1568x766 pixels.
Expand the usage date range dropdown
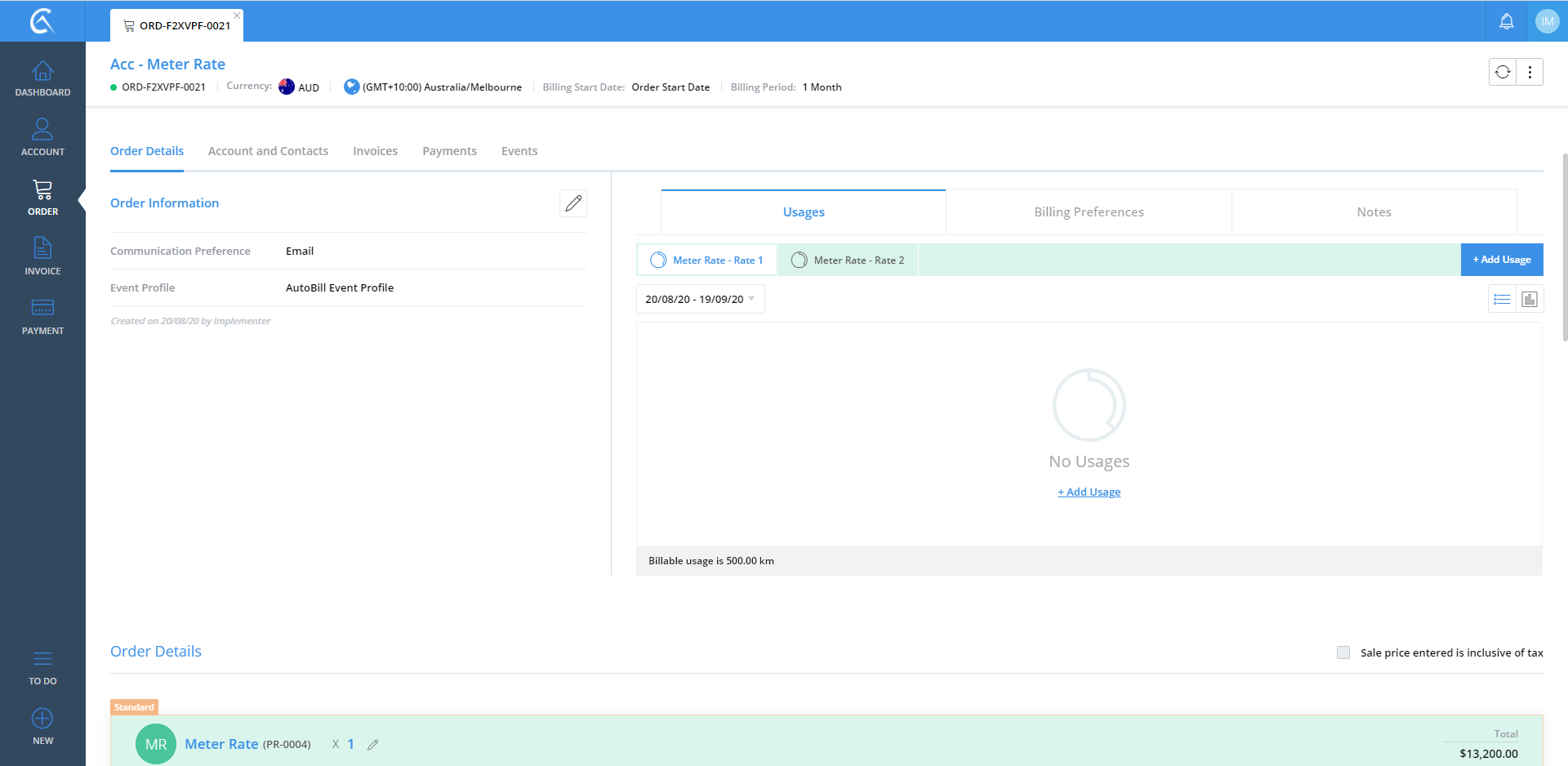click(x=700, y=300)
